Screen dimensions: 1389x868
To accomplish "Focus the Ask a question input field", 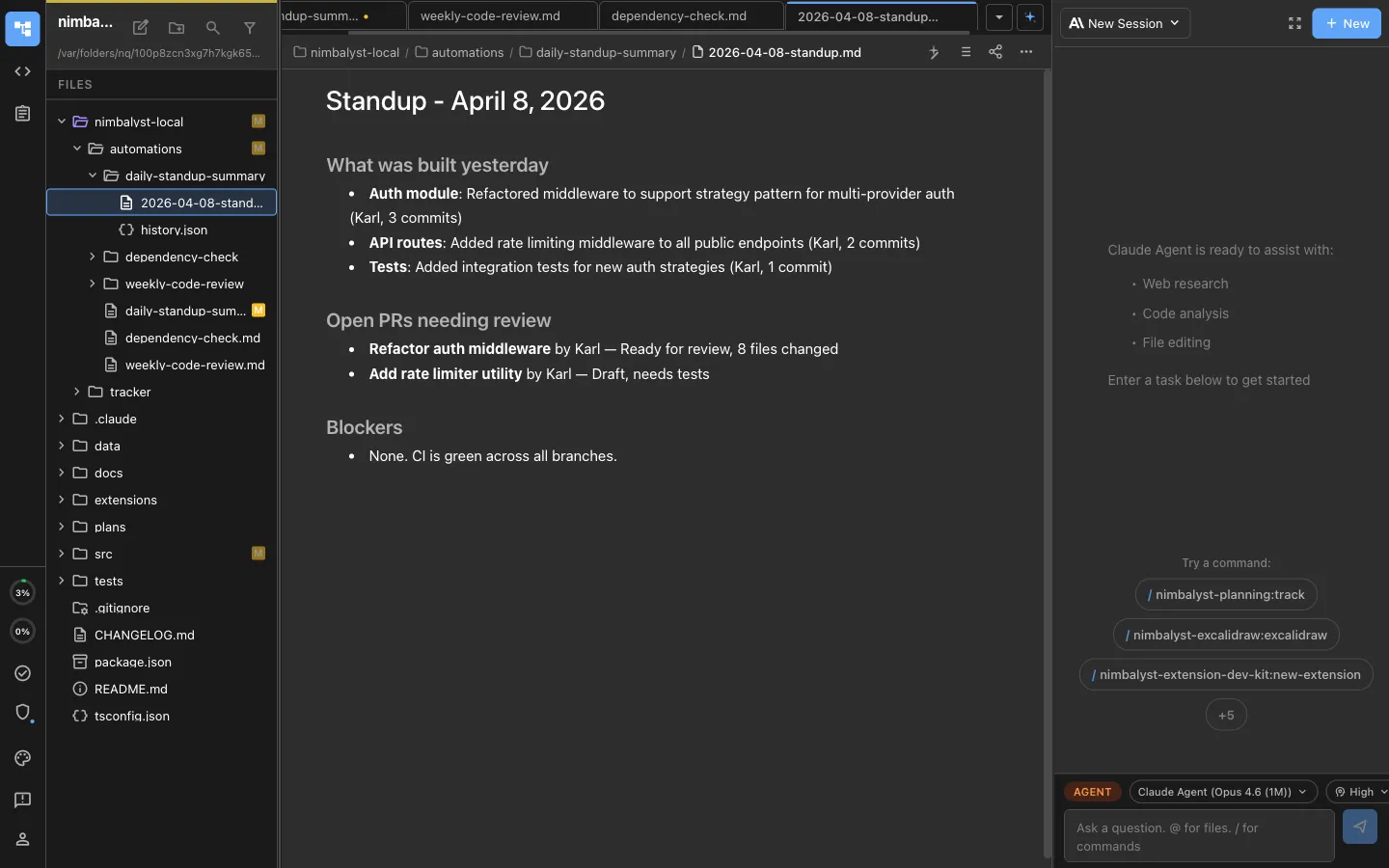I will coord(1198,835).
